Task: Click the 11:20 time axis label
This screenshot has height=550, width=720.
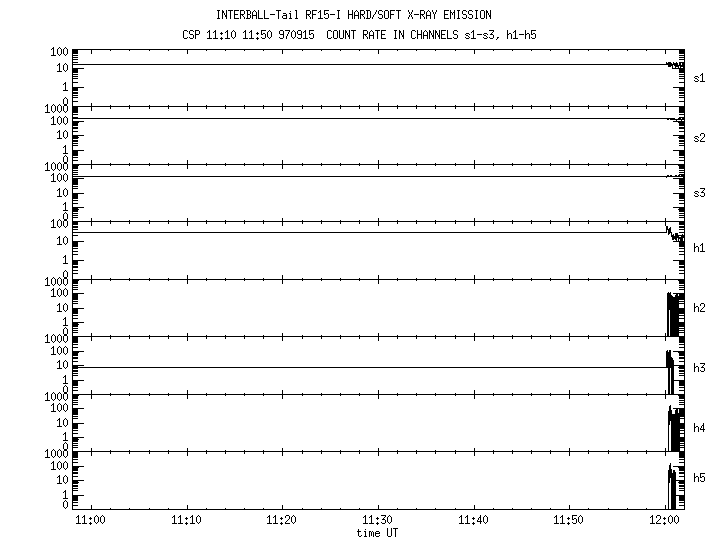Action: [x=281, y=520]
